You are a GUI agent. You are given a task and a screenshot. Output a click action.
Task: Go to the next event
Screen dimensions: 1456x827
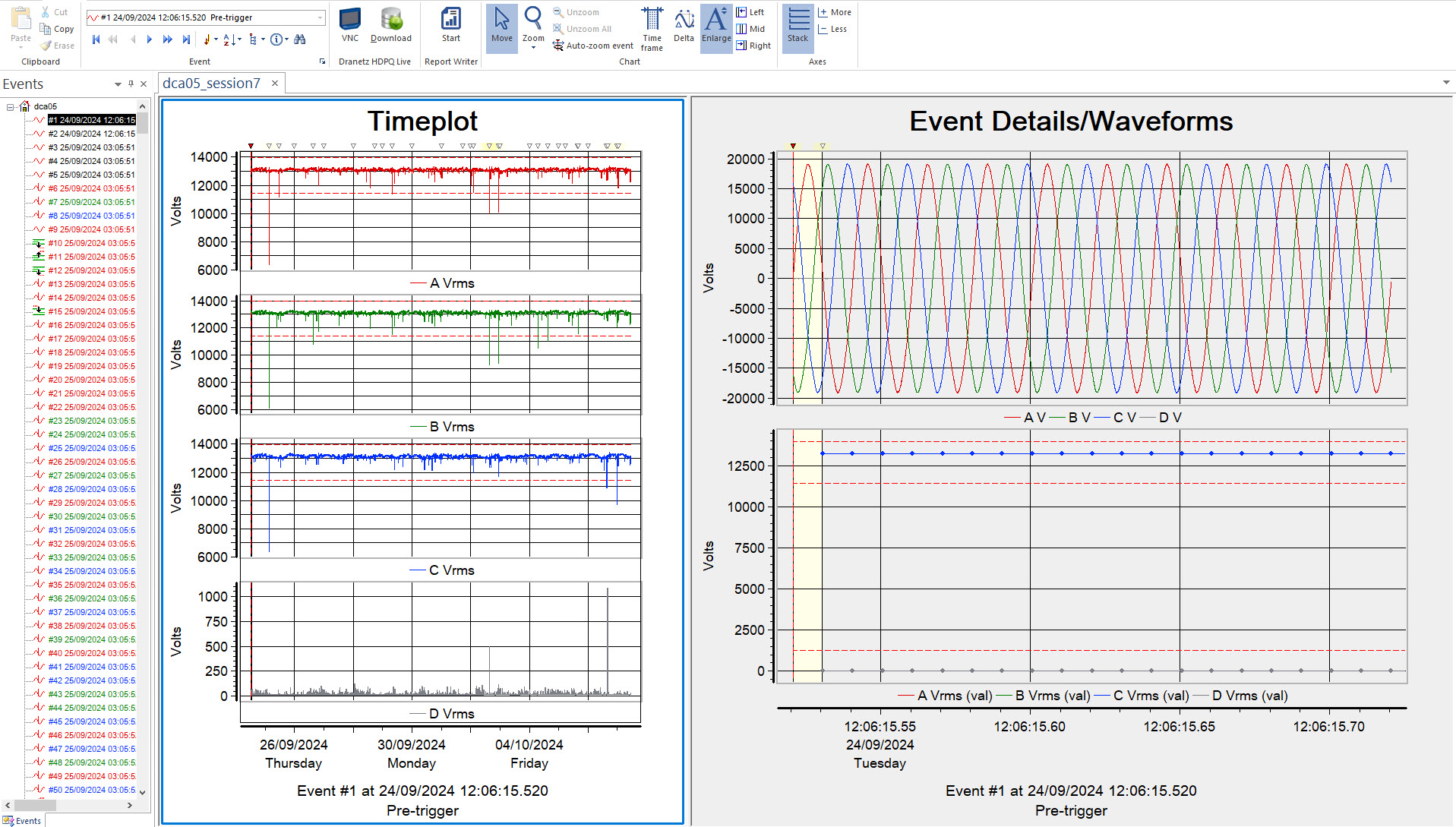[x=150, y=39]
